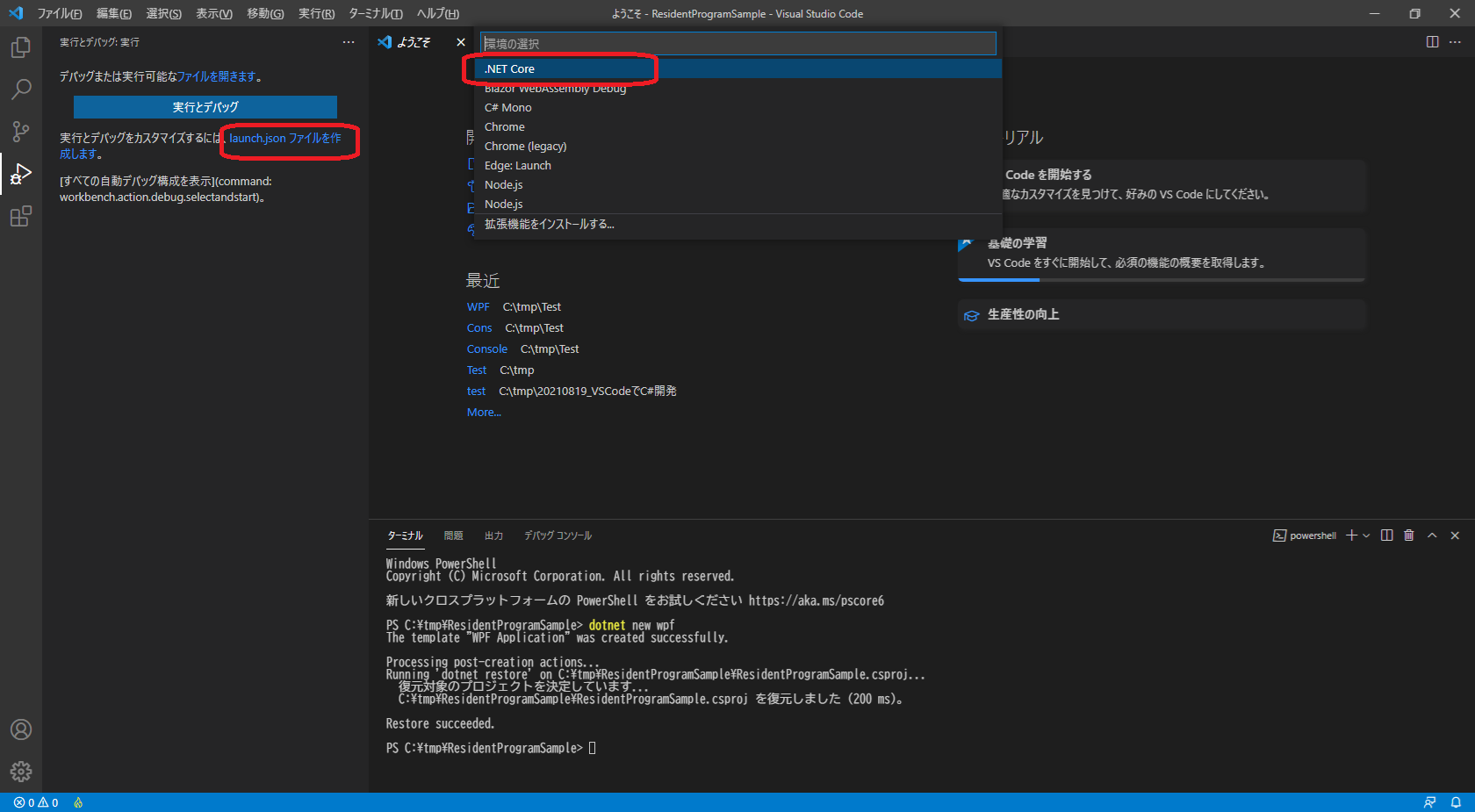Viewport: 1475px width, 812px height.
Task: Open the Run and Debug view
Action: [21, 174]
